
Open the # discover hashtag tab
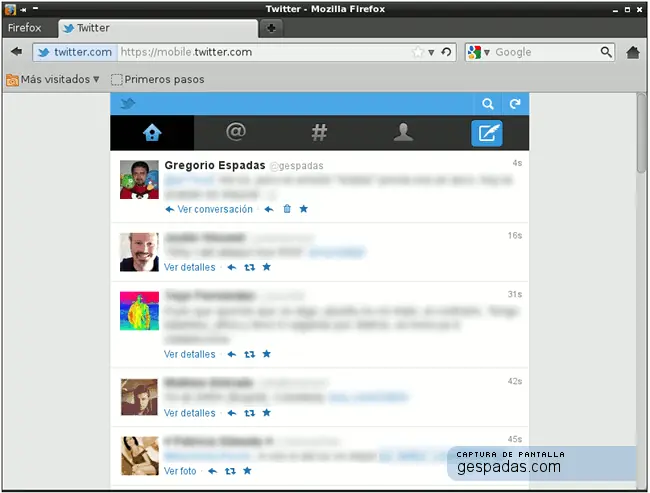coord(319,133)
